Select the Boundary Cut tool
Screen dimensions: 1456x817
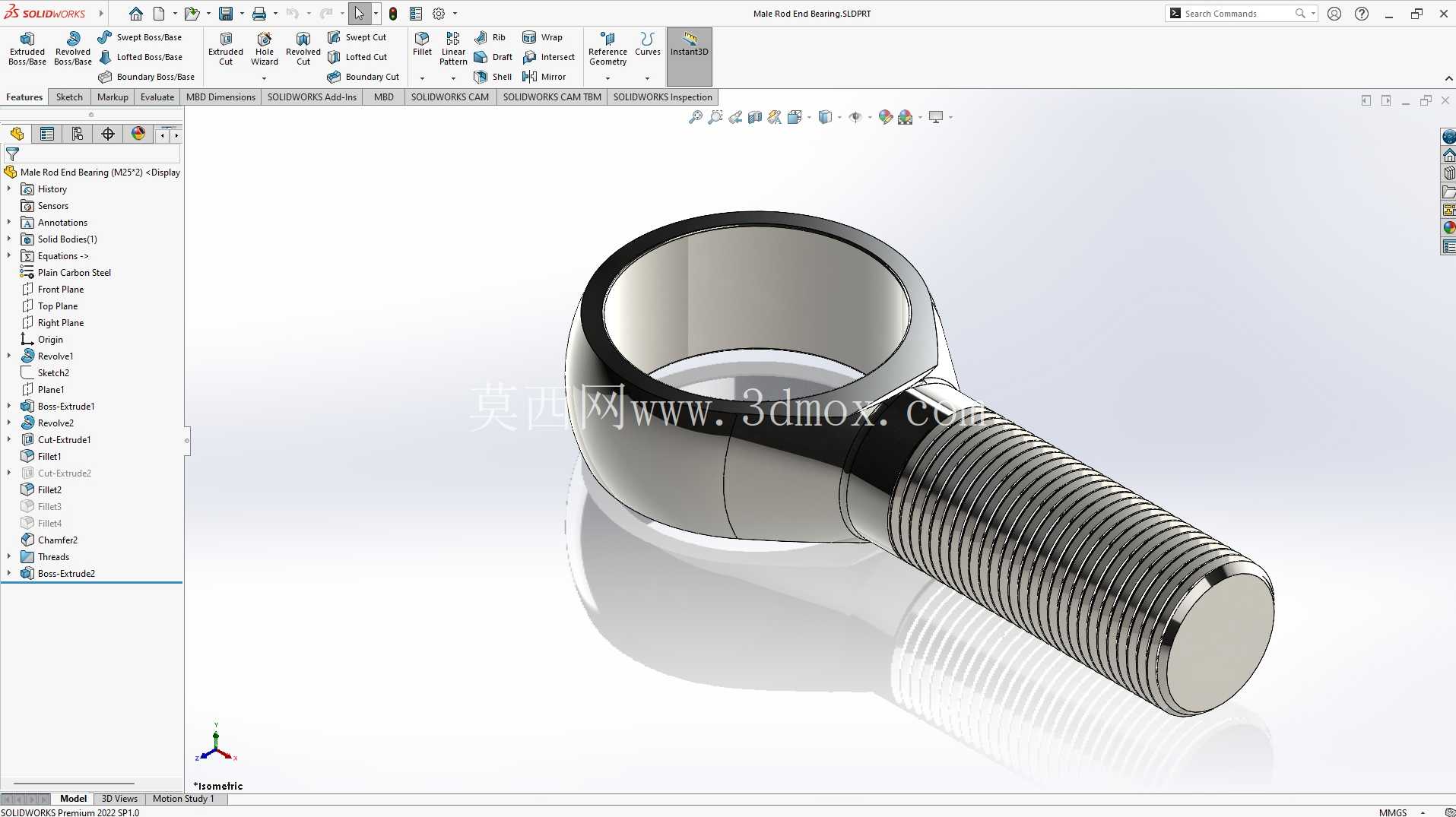click(x=363, y=77)
